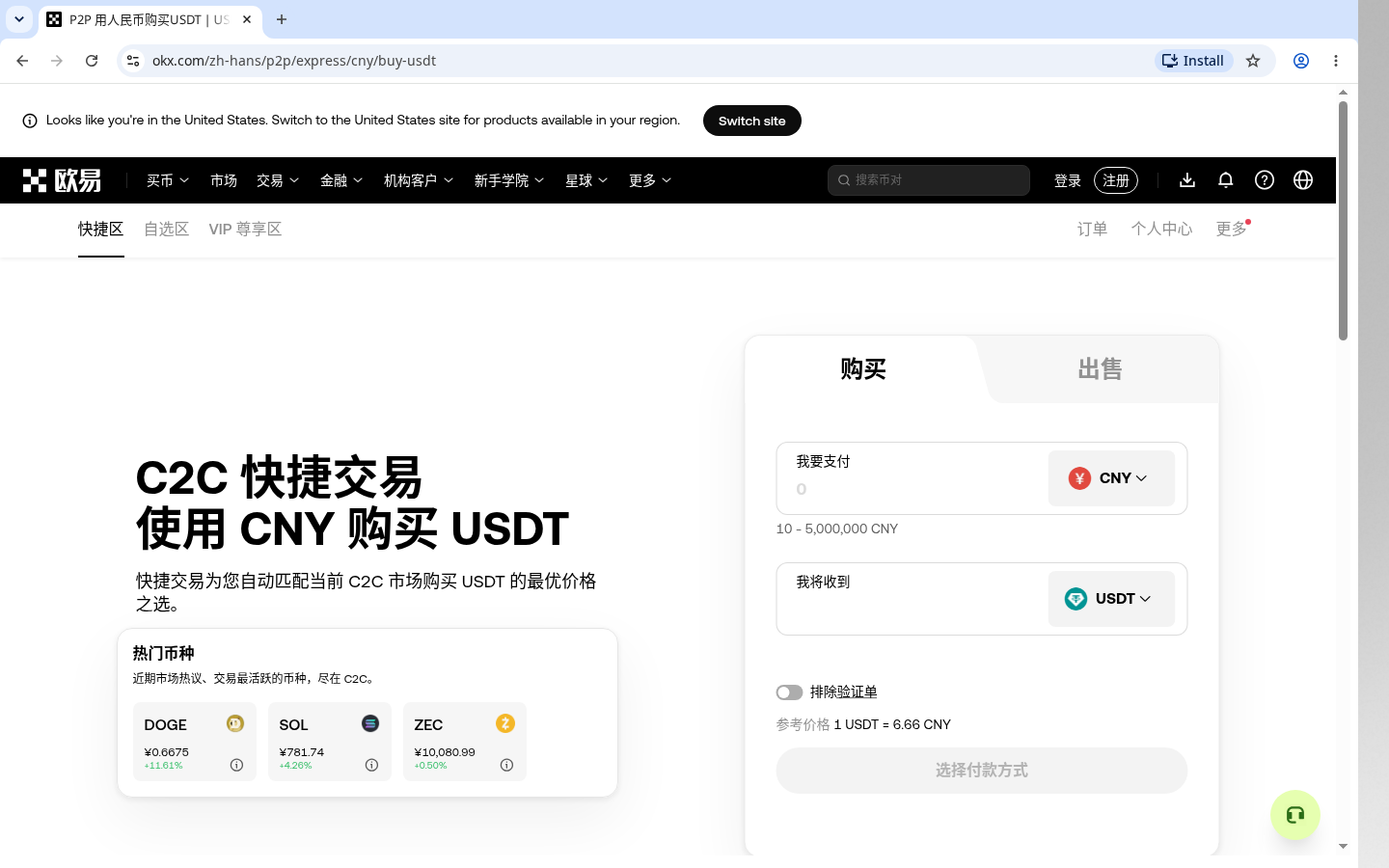Show info for the SOL card
1389x868 pixels.
371,765
